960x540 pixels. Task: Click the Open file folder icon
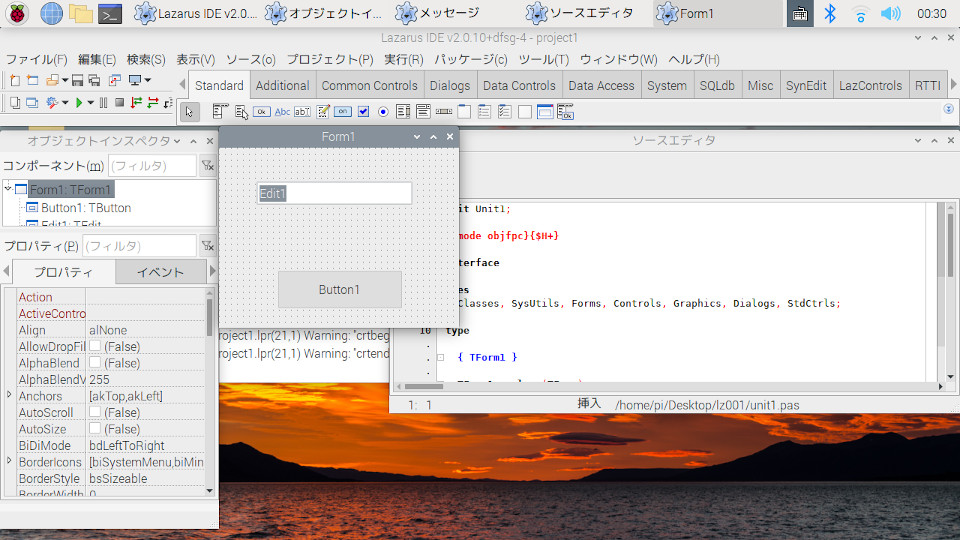[52, 80]
